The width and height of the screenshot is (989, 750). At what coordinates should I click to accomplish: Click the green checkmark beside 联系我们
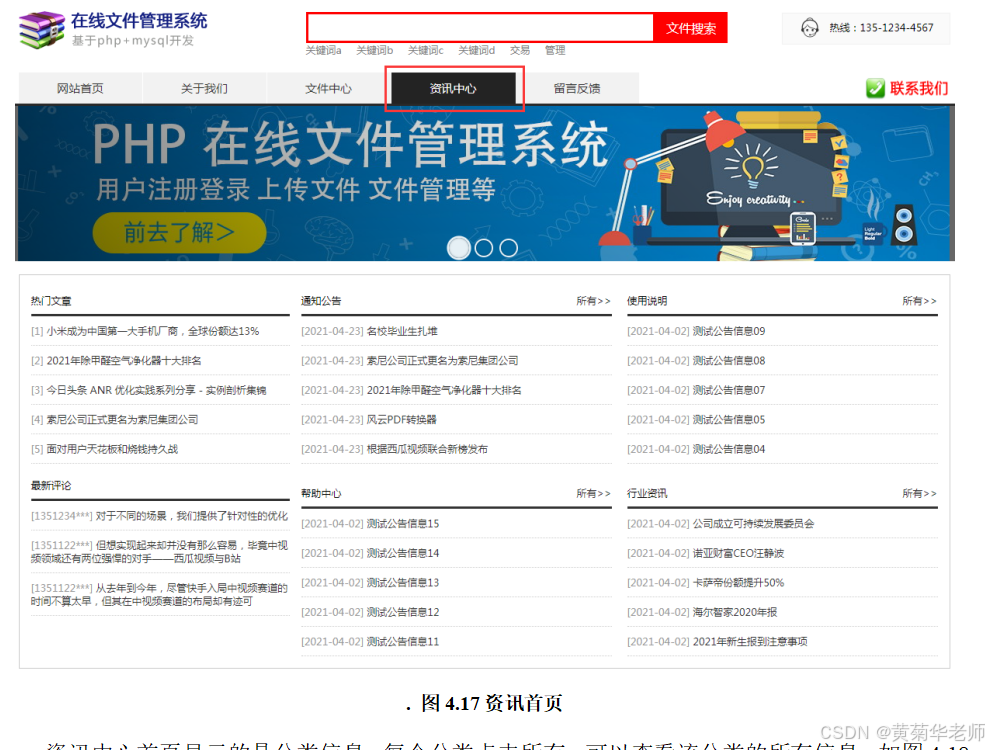(875, 89)
